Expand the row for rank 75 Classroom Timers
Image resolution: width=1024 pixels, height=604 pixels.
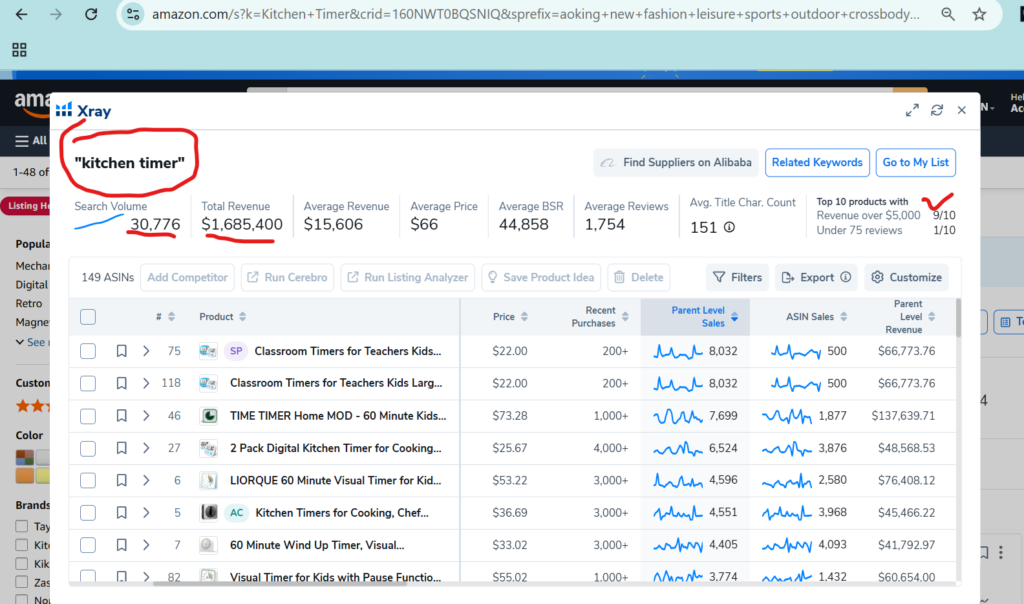[x=146, y=351]
